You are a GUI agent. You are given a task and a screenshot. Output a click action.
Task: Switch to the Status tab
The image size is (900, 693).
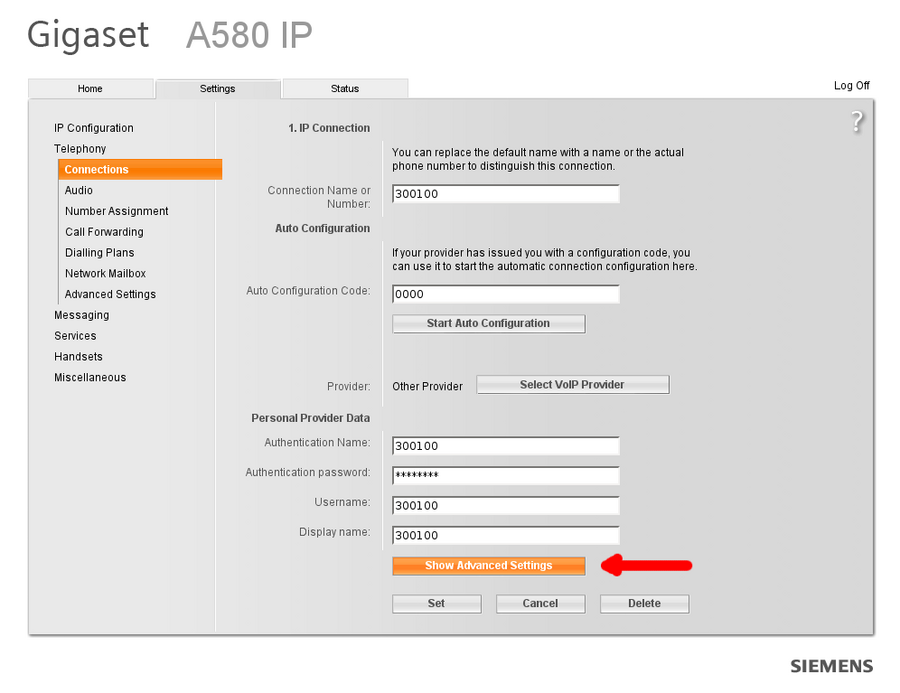coord(344,88)
